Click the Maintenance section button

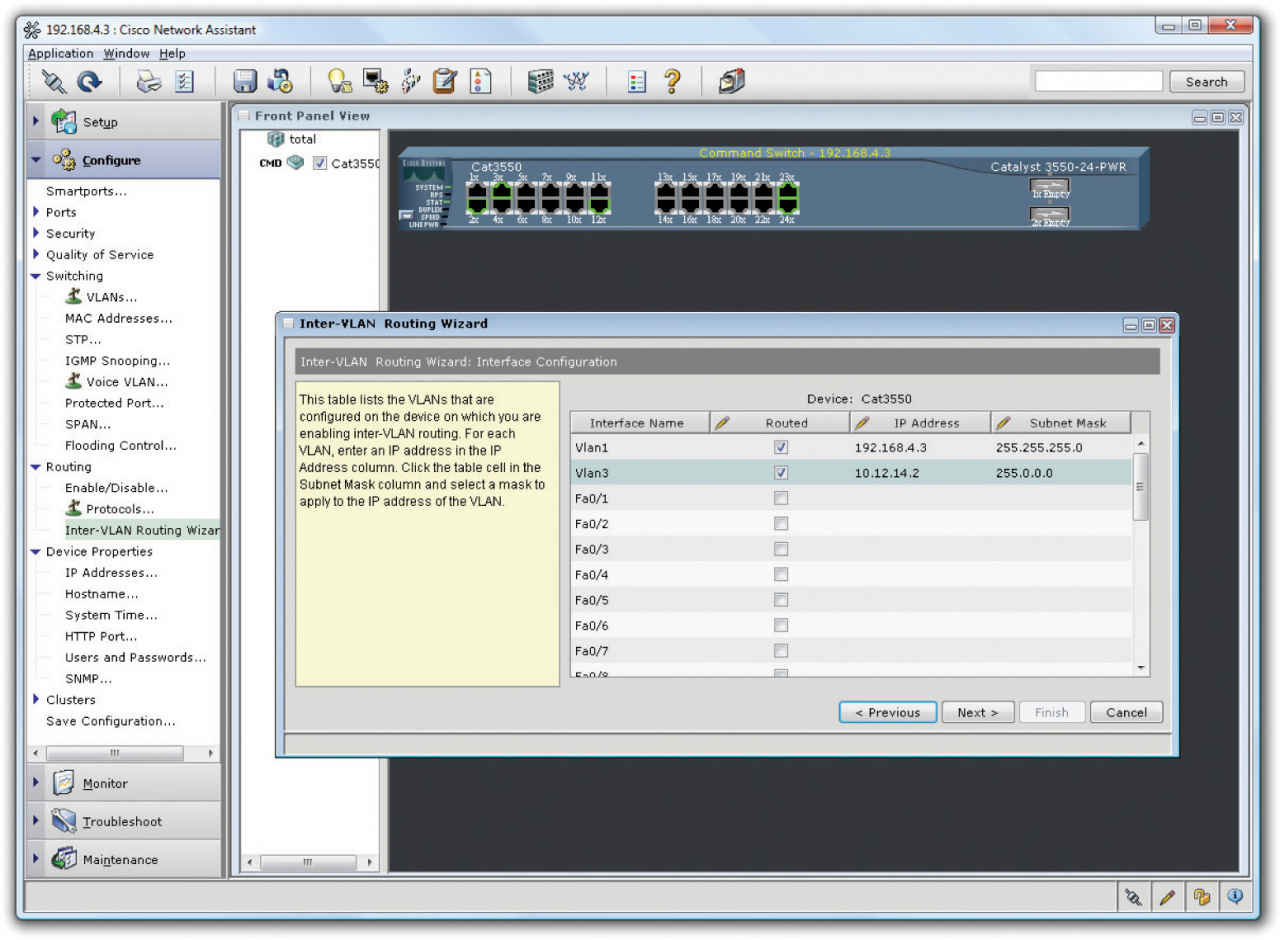124,859
